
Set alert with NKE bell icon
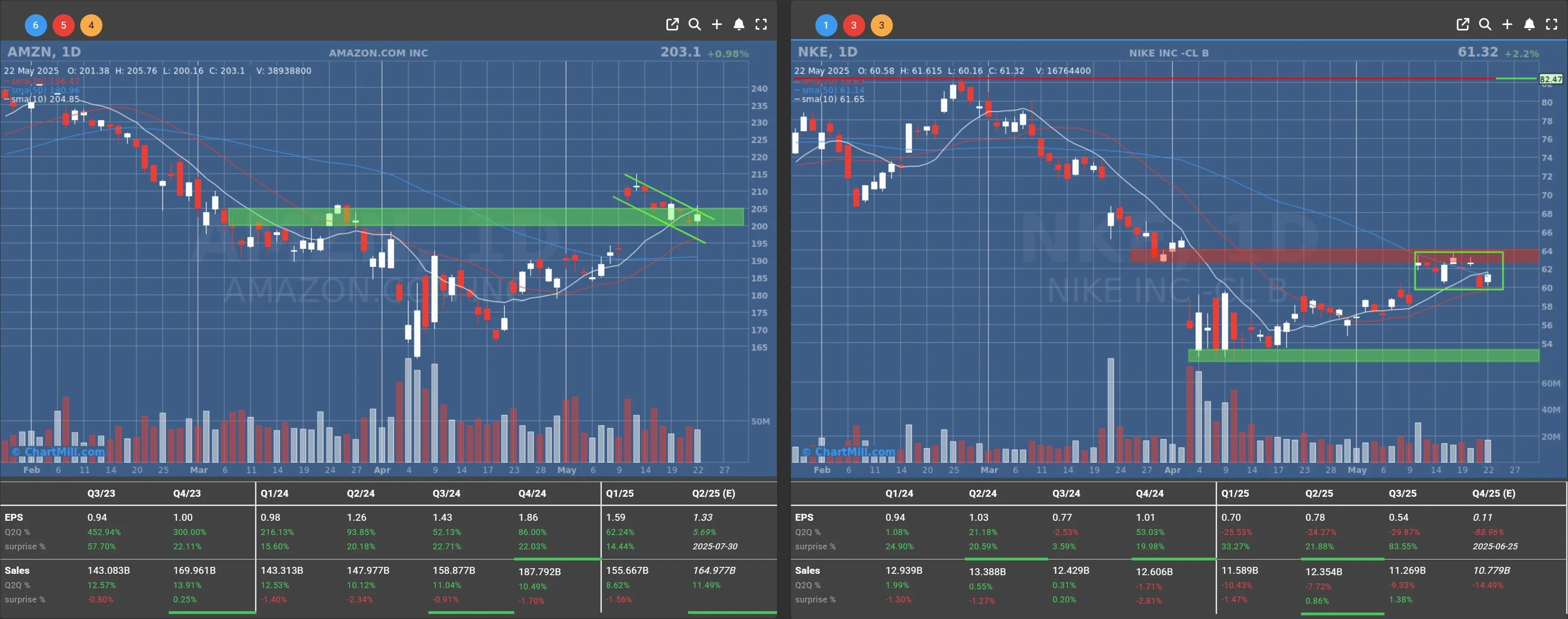click(1529, 24)
